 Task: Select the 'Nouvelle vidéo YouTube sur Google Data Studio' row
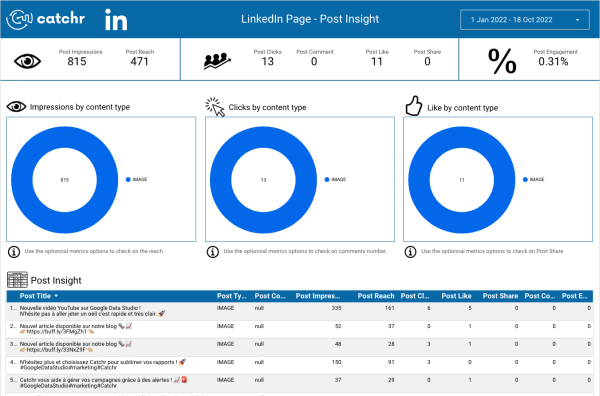[x=300, y=311]
